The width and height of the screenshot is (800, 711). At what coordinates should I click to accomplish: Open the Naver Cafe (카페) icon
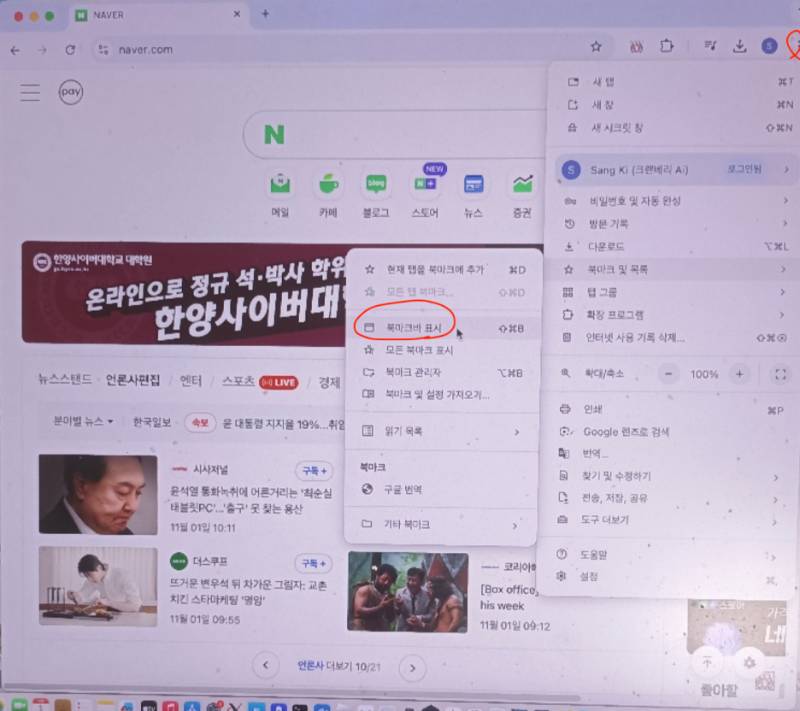(328, 186)
